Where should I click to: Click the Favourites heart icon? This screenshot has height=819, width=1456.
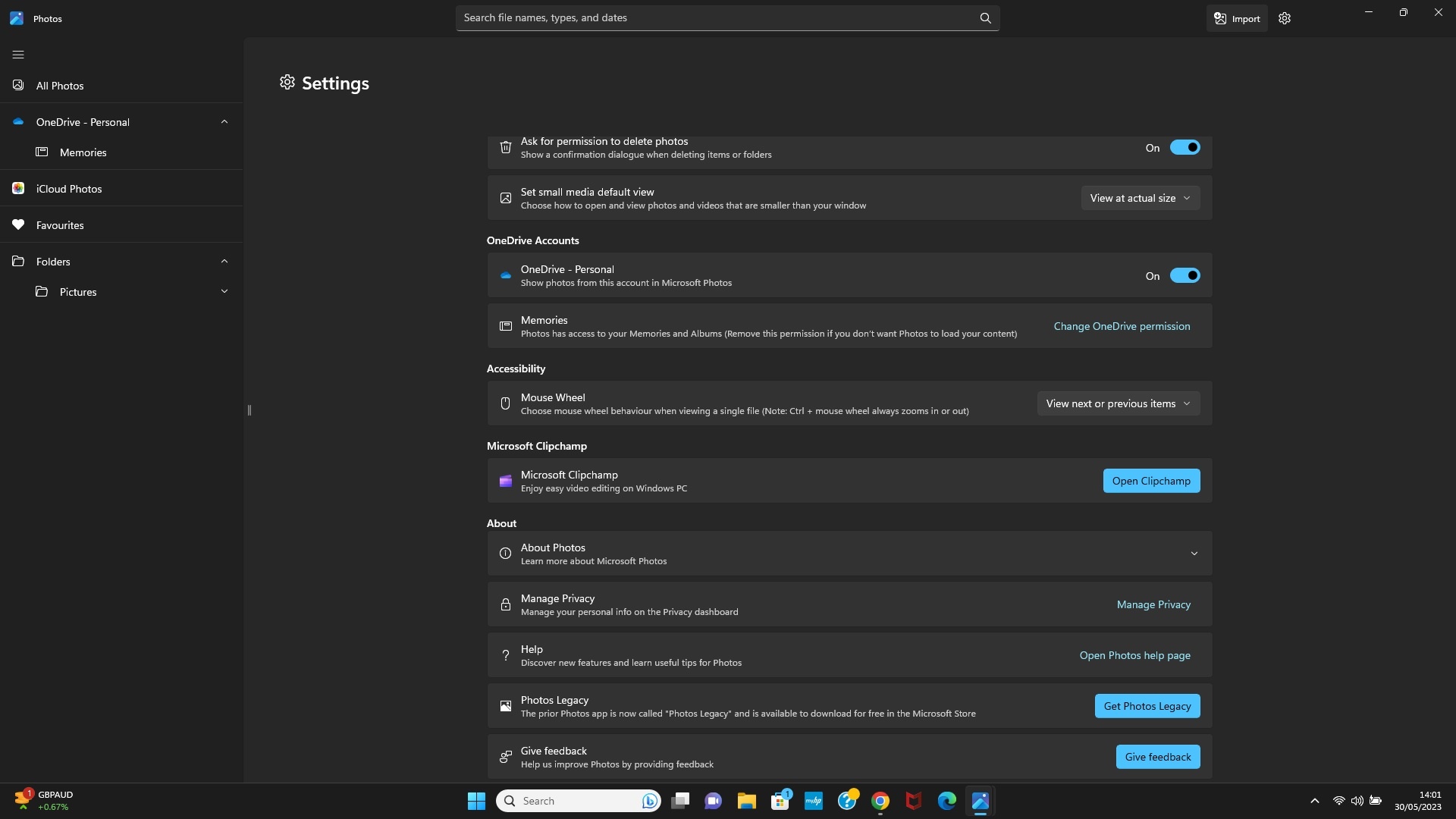tap(18, 224)
